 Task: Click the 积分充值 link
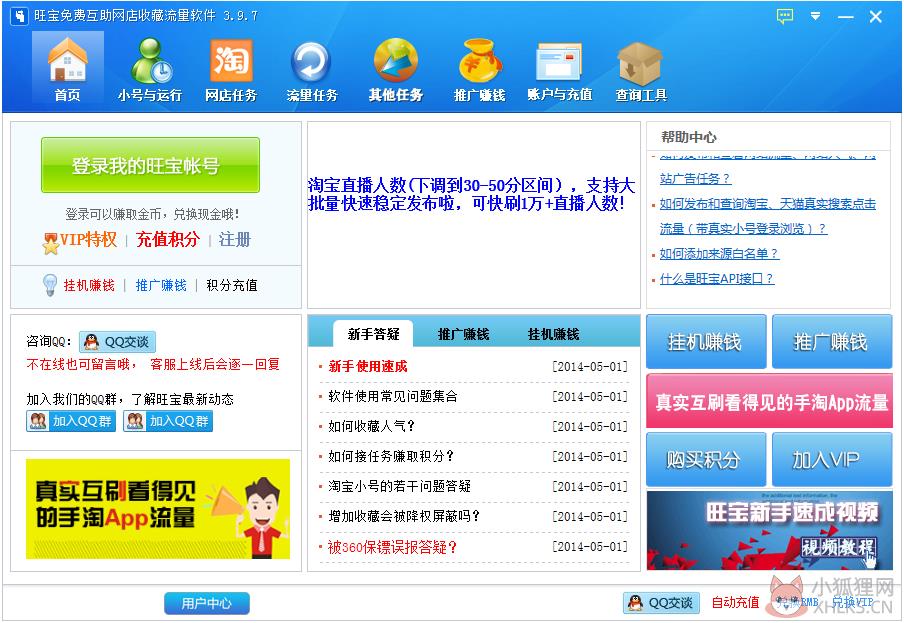232,285
